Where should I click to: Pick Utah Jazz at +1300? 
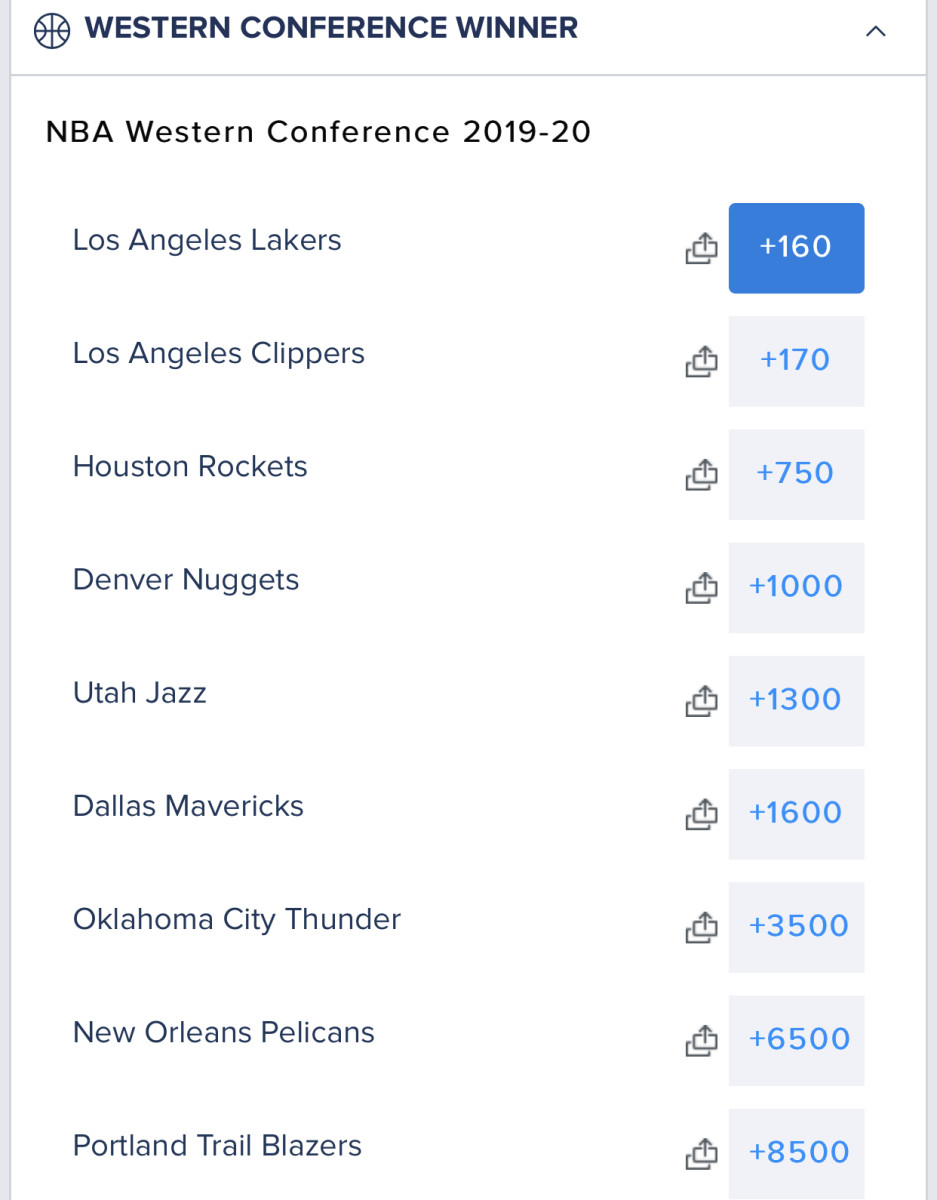click(796, 700)
